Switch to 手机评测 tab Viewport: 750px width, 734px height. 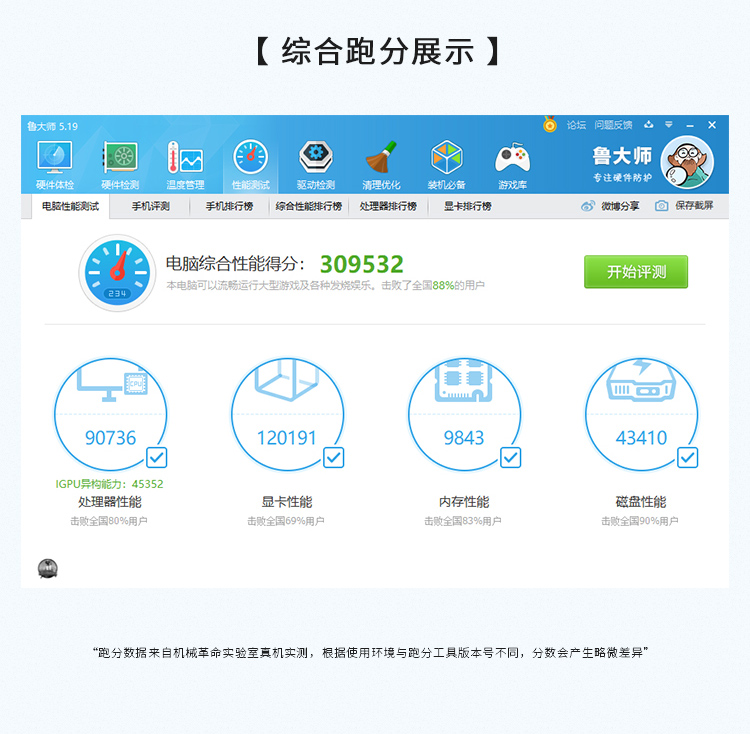point(151,207)
